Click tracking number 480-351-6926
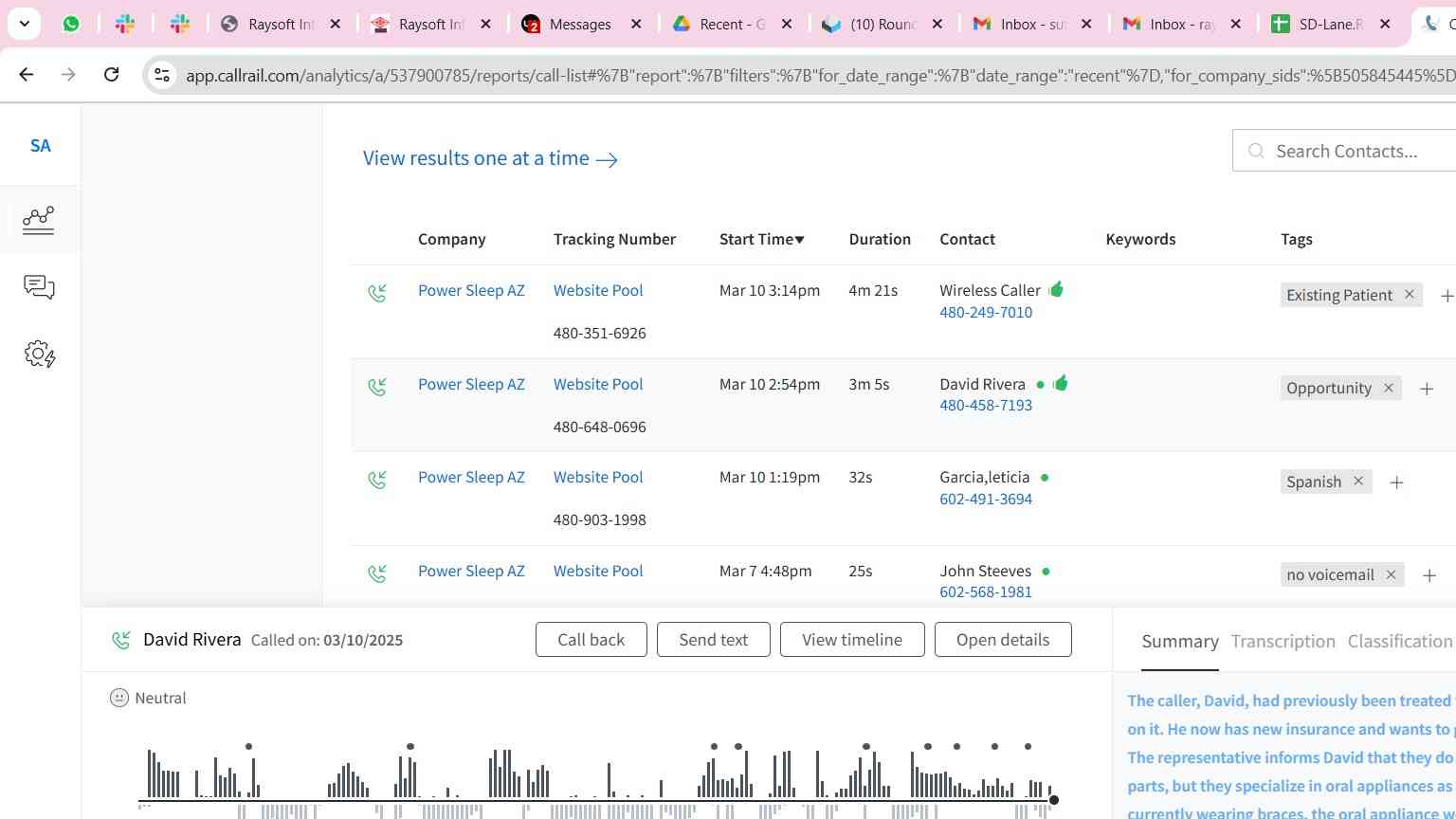 pos(600,333)
